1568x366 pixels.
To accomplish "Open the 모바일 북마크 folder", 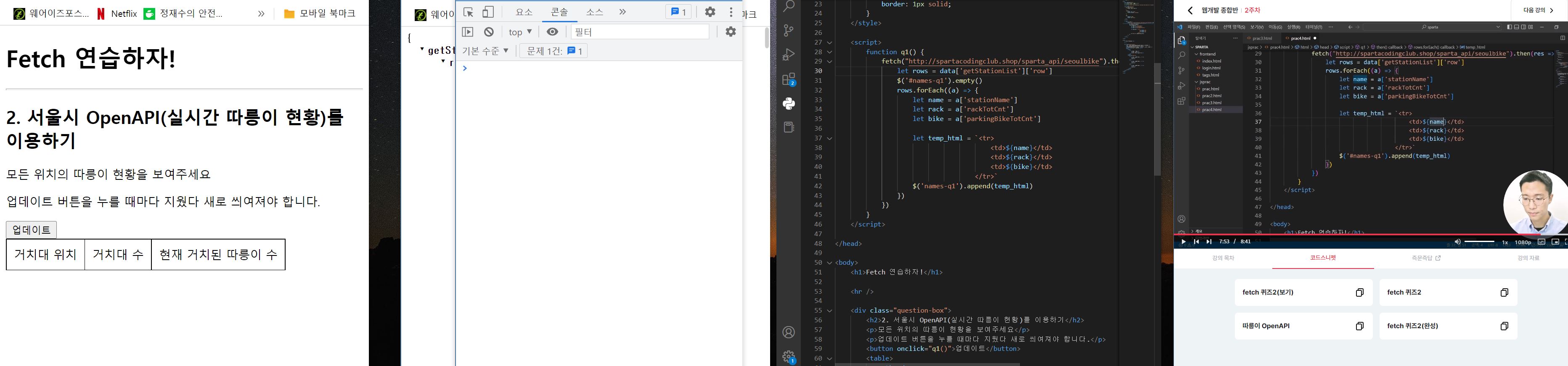I will [320, 13].
